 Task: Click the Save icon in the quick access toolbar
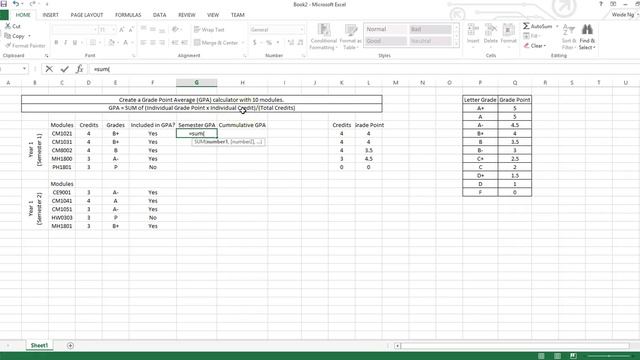tap(4, 4)
